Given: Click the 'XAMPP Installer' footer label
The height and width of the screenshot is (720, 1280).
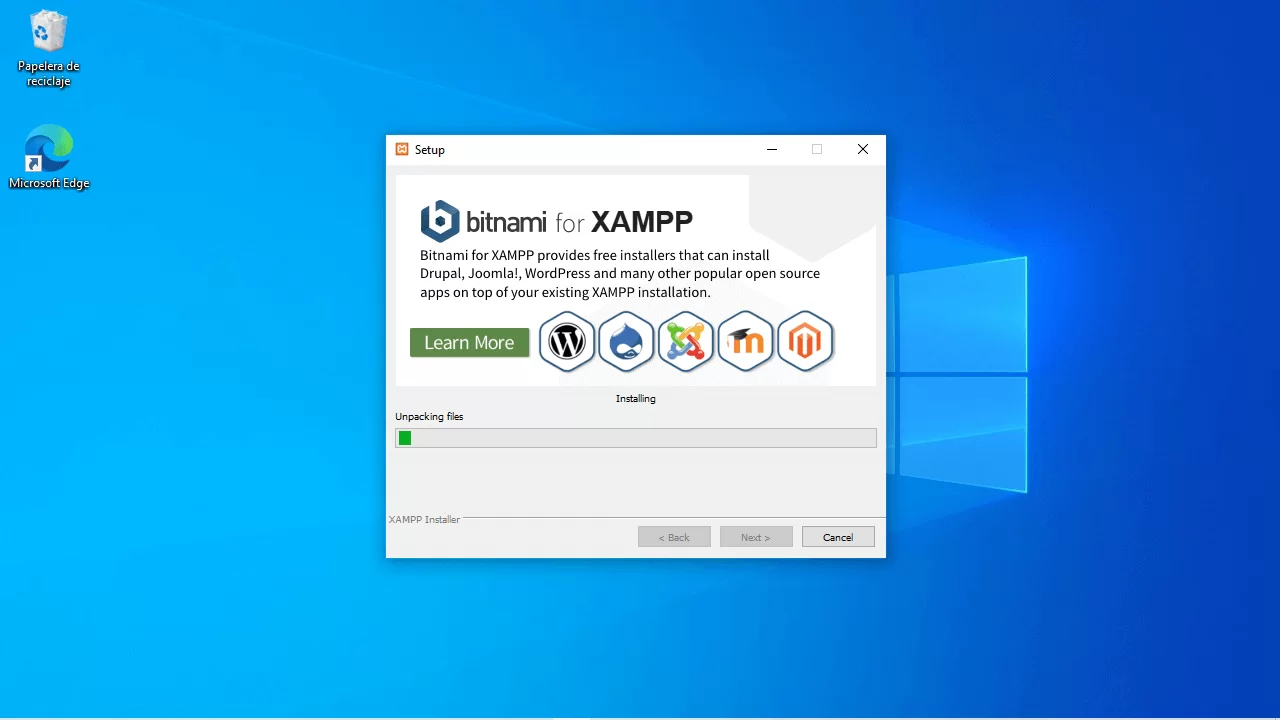Looking at the screenshot, I should [x=424, y=520].
